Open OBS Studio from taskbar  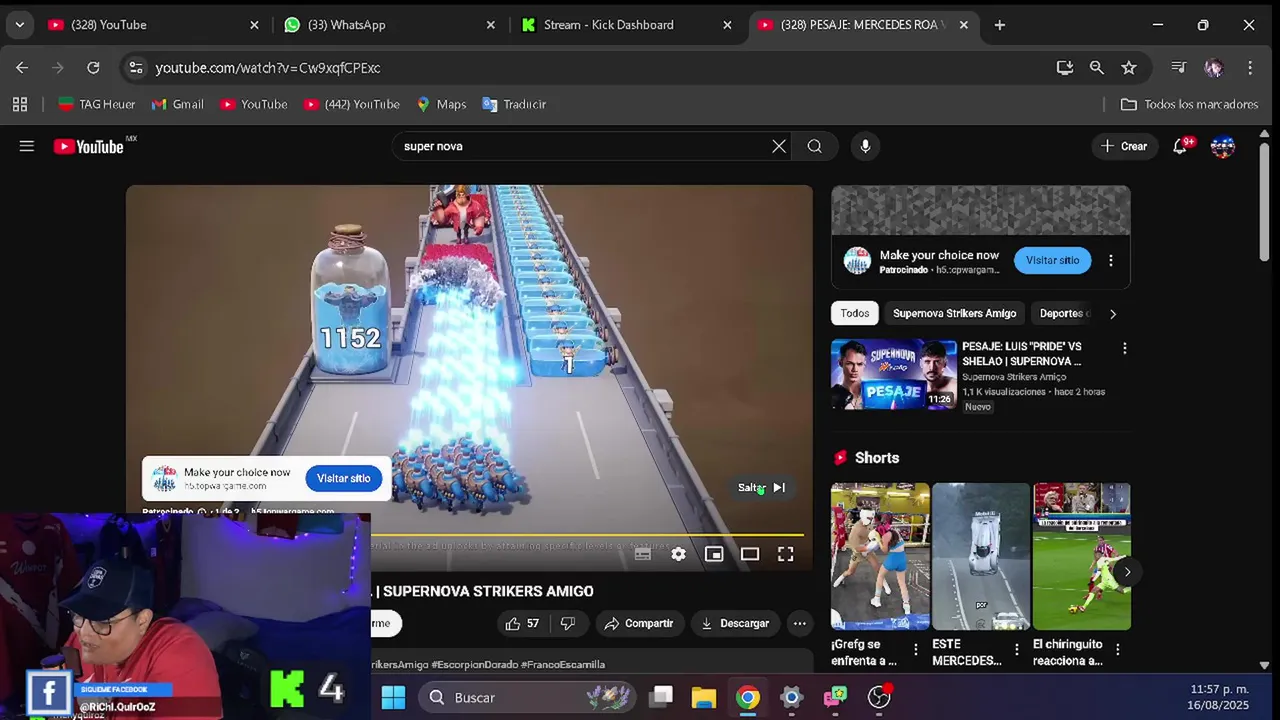(879, 697)
